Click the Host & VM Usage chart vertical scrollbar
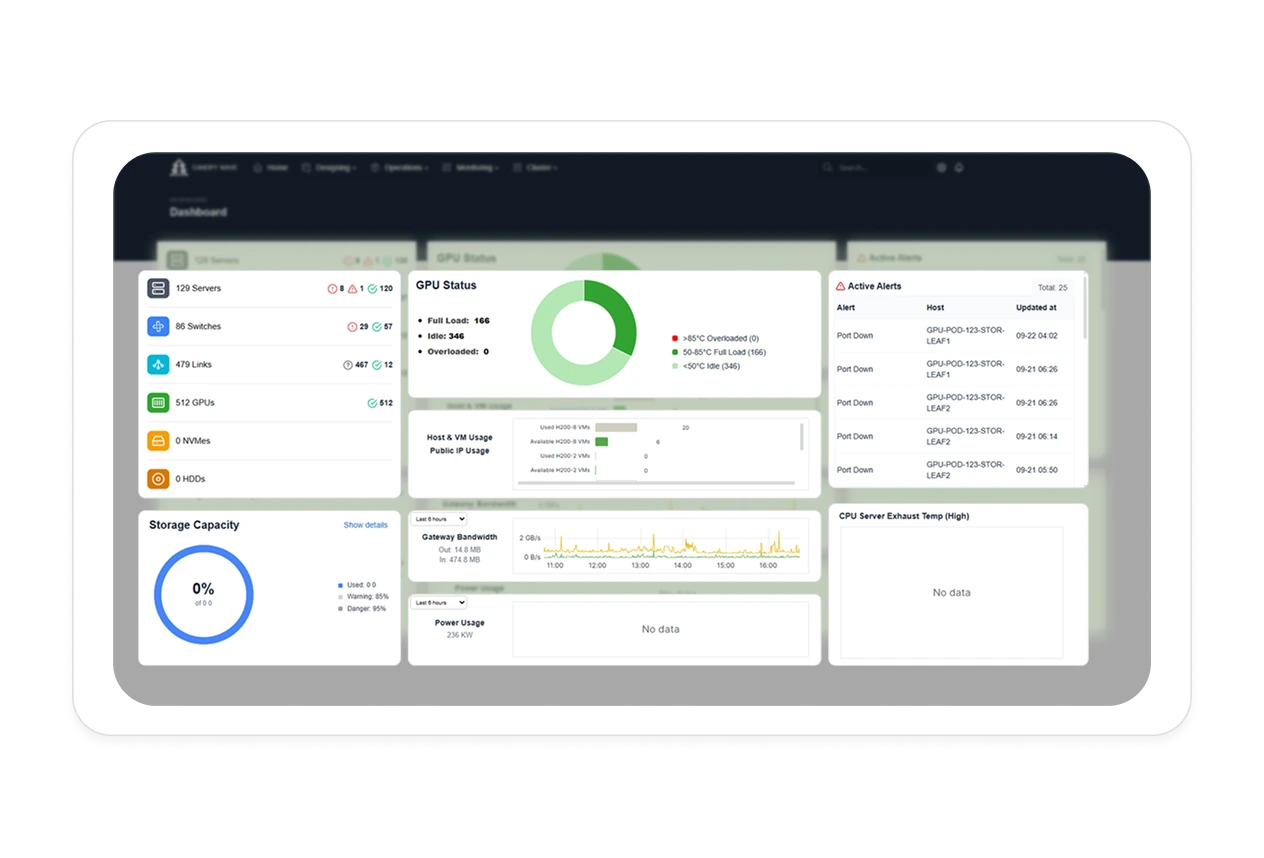Viewport: 1264px width, 858px height. (801, 437)
